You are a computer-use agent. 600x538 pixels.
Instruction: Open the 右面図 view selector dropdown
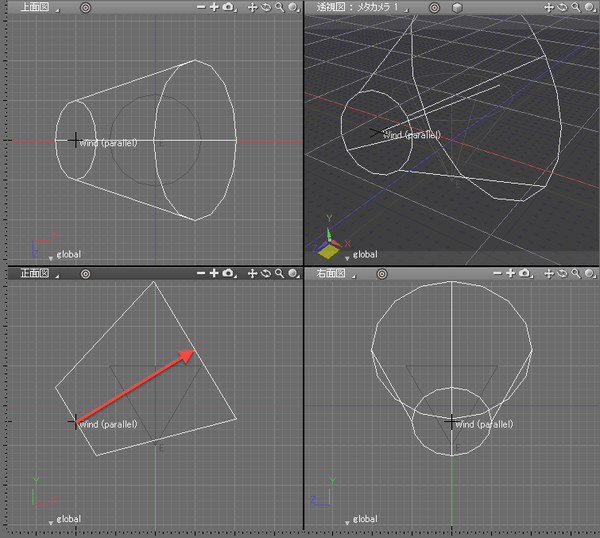336,273
